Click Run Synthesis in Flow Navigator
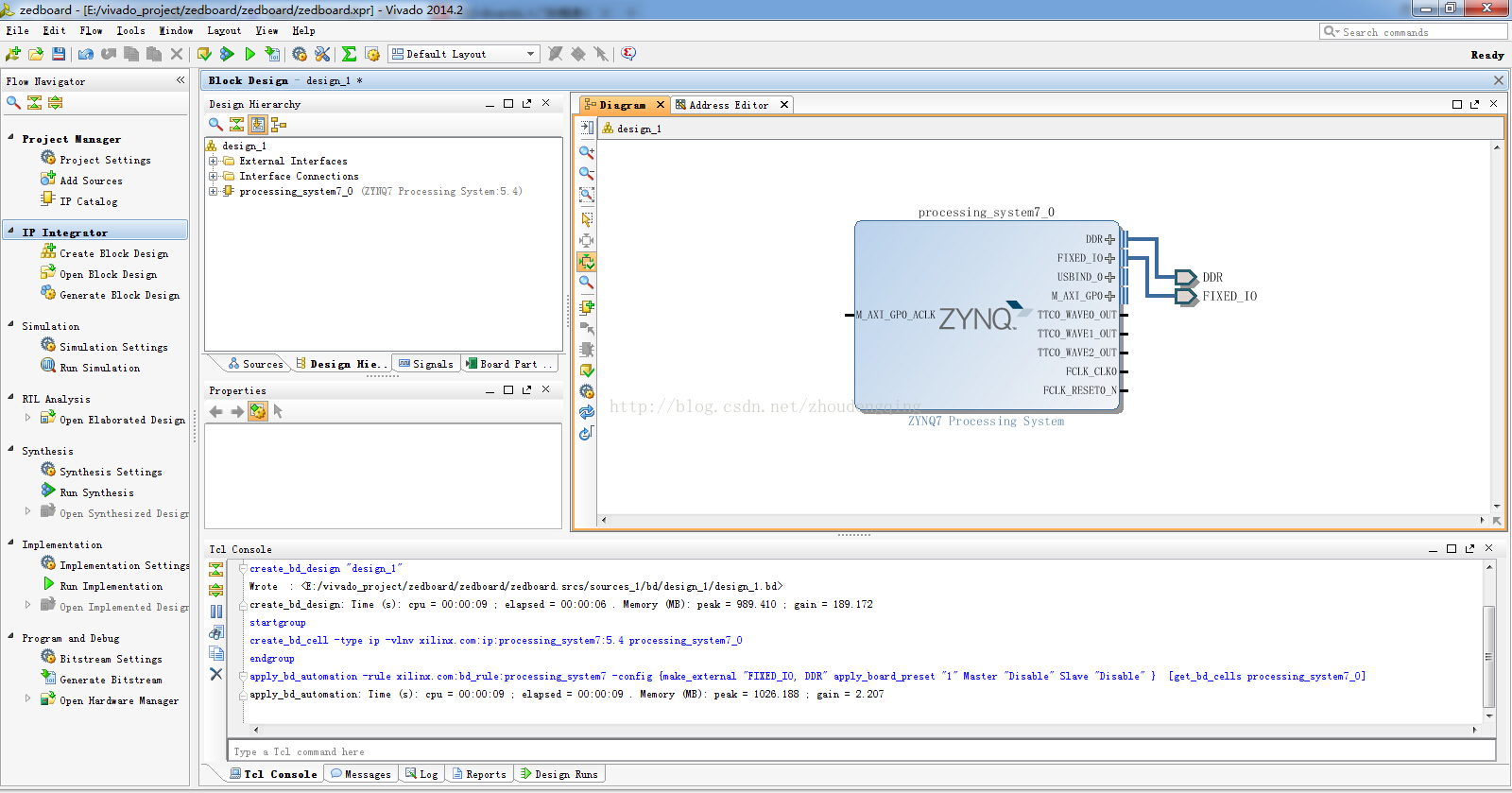Viewport: 1512px width, 793px height. click(96, 492)
